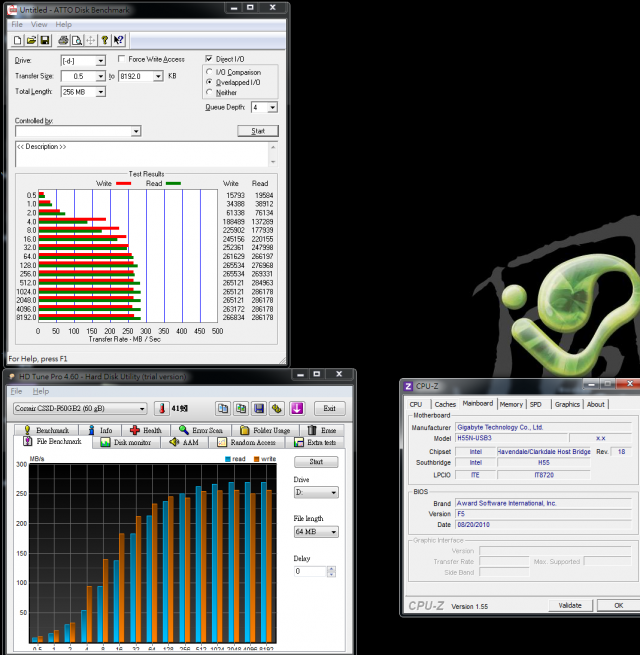Select the I/O Comparison radio button
Image resolution: width=640 pixels, height=656 pixels.
point(209,72)
